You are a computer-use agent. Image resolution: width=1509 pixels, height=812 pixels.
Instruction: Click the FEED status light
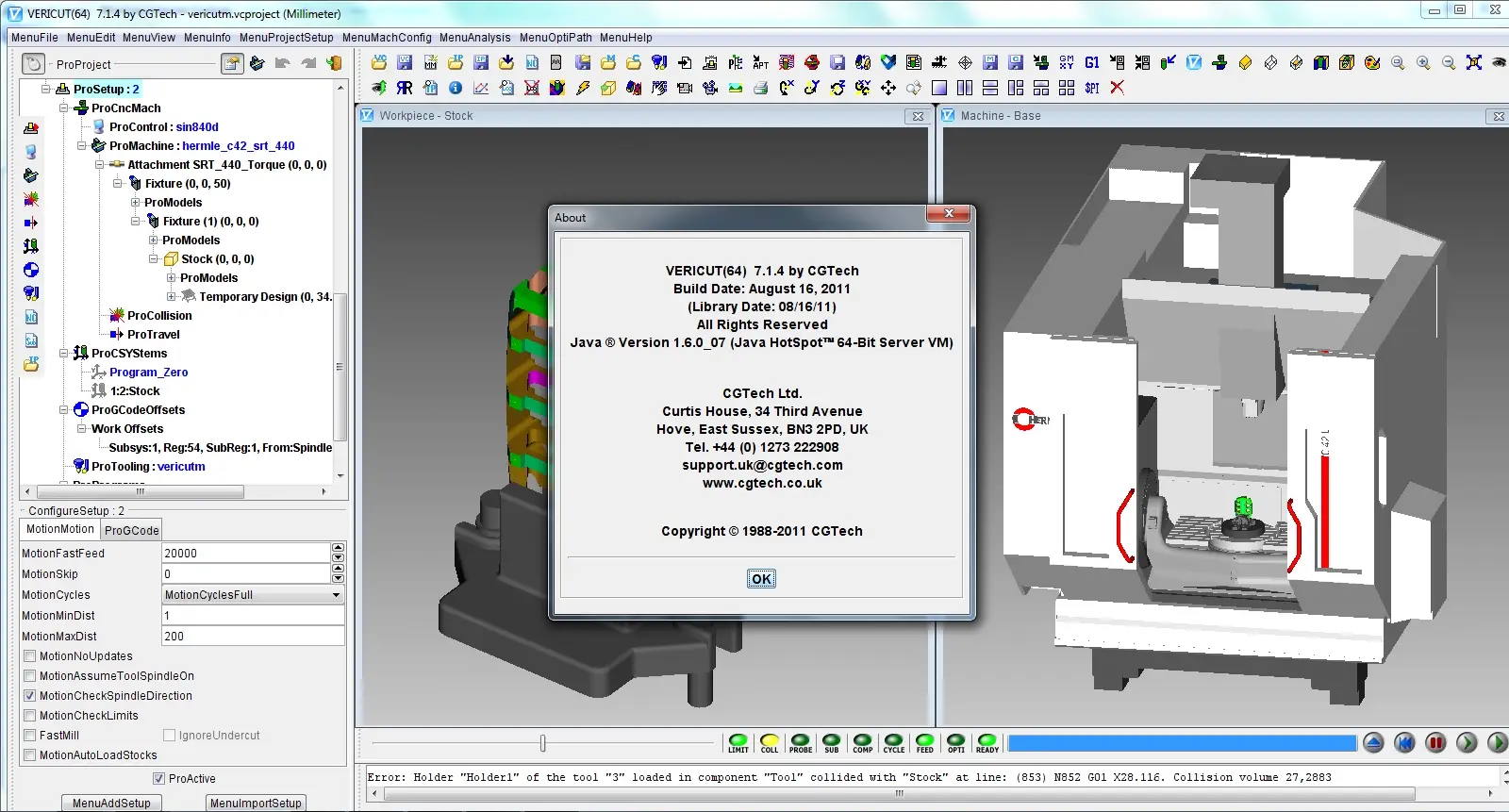[925, 743]
